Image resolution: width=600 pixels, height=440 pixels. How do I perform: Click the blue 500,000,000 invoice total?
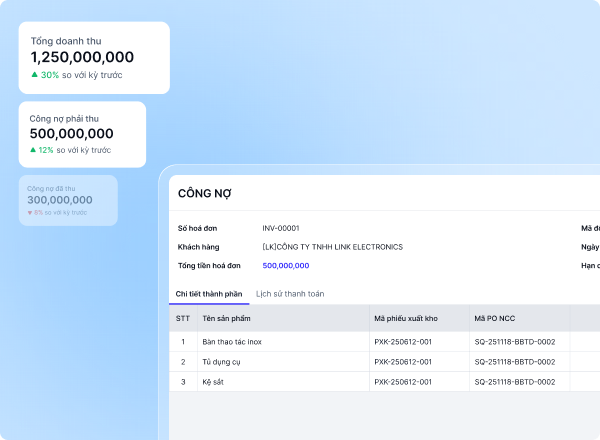point(286,266)
